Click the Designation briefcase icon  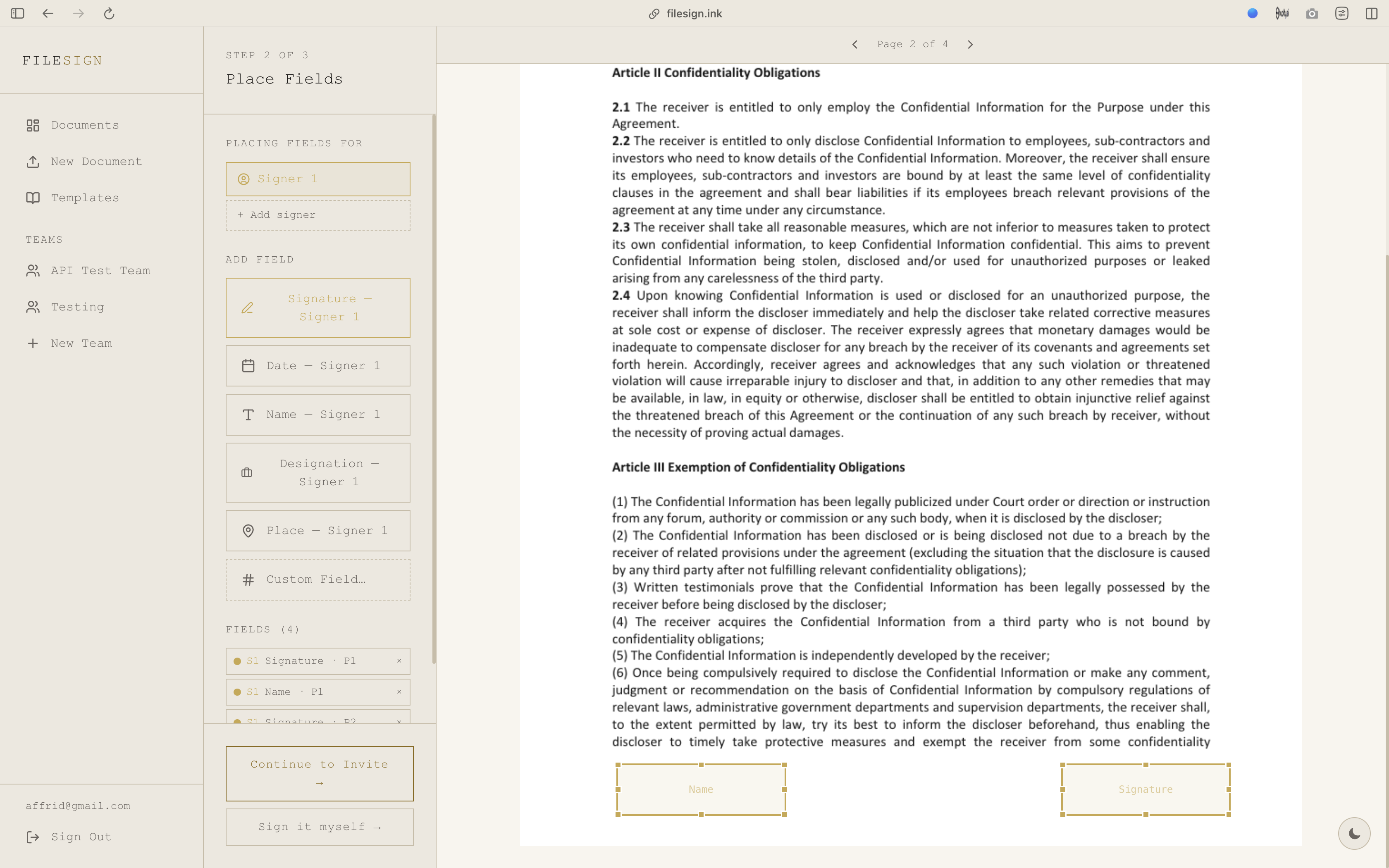coord(247,472)
